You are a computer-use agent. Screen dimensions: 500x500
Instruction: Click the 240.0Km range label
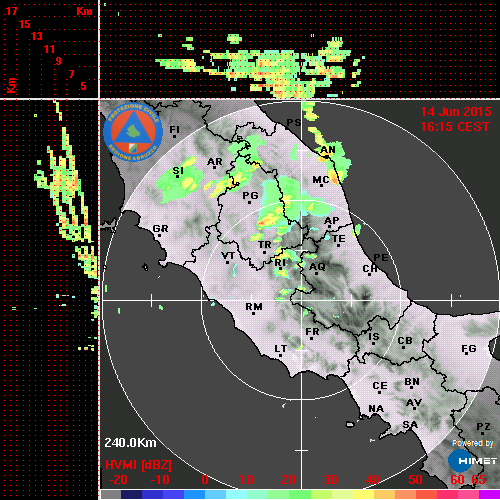(130, 443)
